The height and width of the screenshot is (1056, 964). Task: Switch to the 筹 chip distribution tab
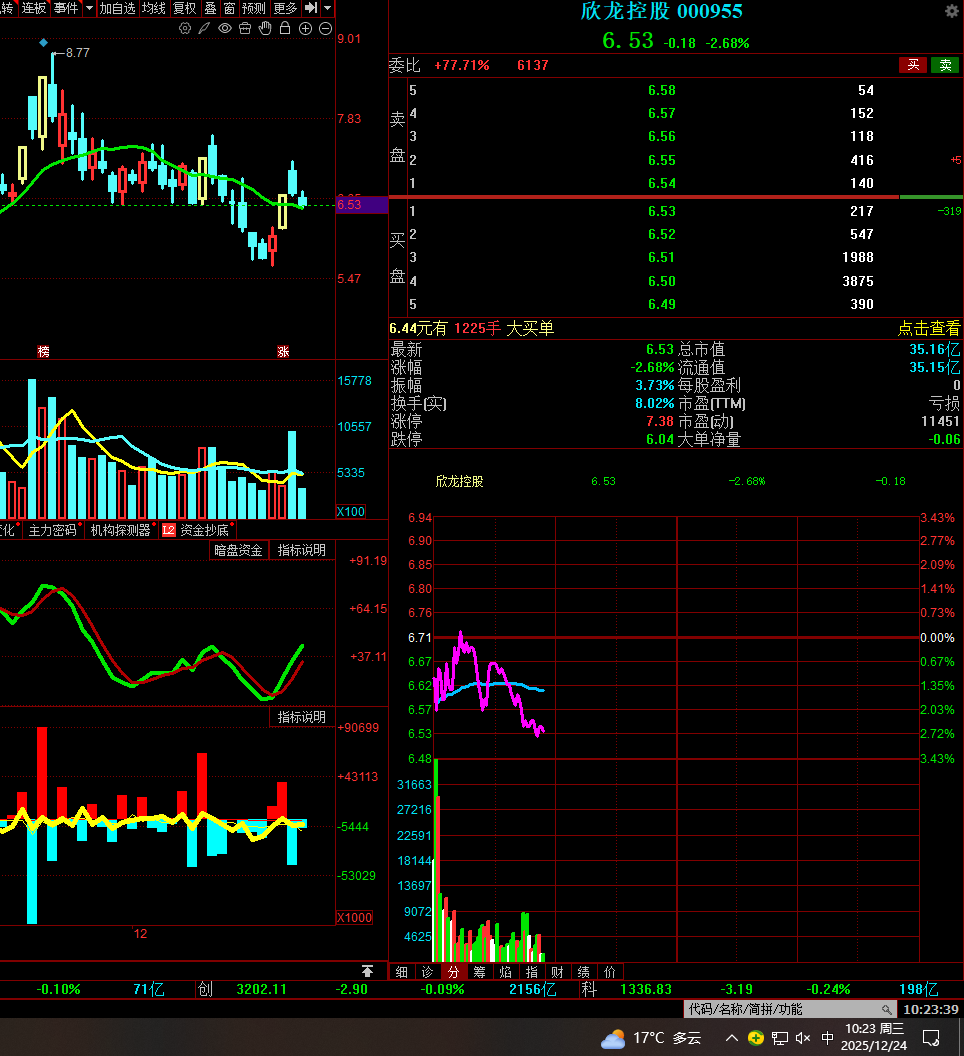479,972
